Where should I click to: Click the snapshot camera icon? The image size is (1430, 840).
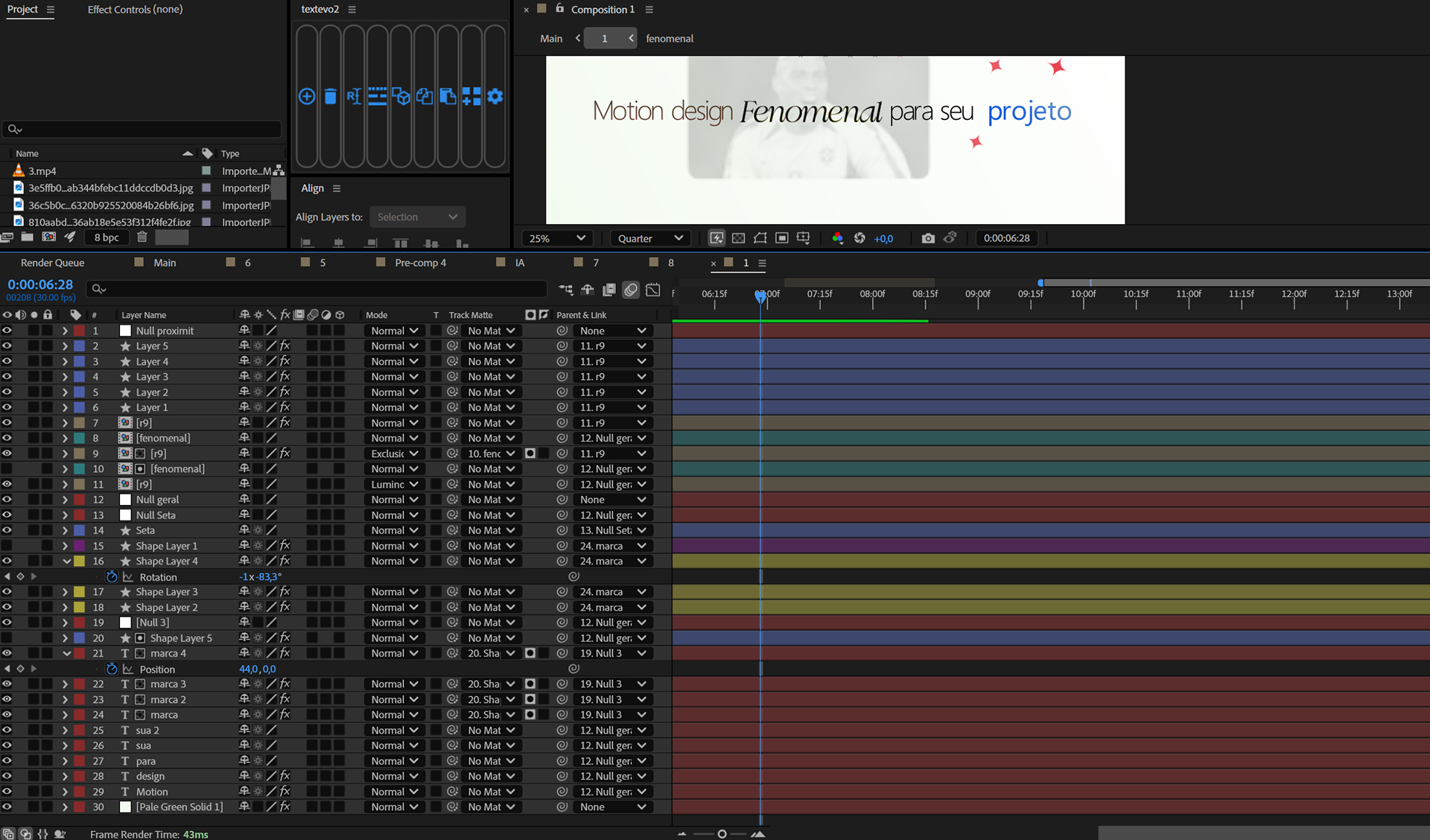927,238
